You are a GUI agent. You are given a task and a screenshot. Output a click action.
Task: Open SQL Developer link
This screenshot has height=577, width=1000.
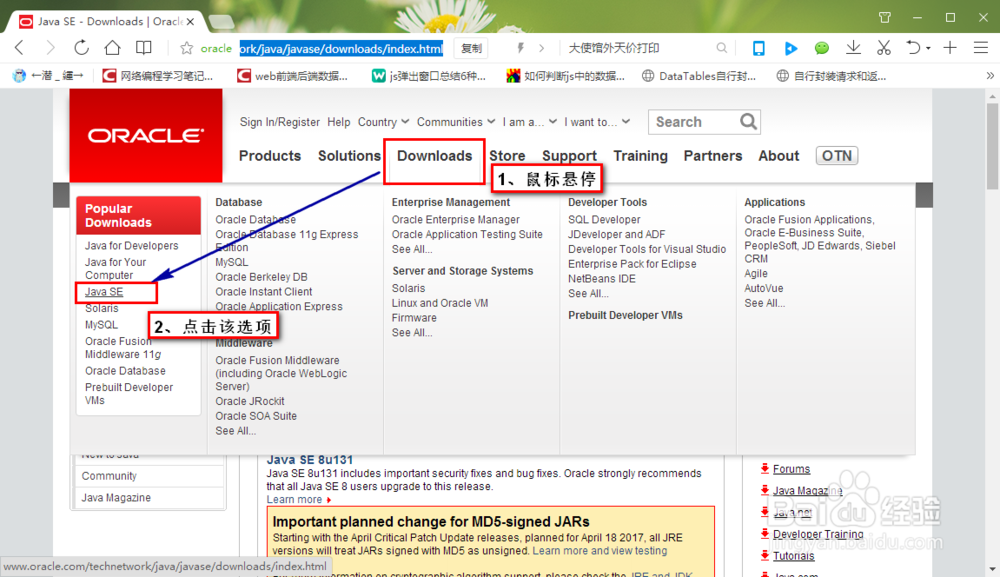tap(604, 219)
